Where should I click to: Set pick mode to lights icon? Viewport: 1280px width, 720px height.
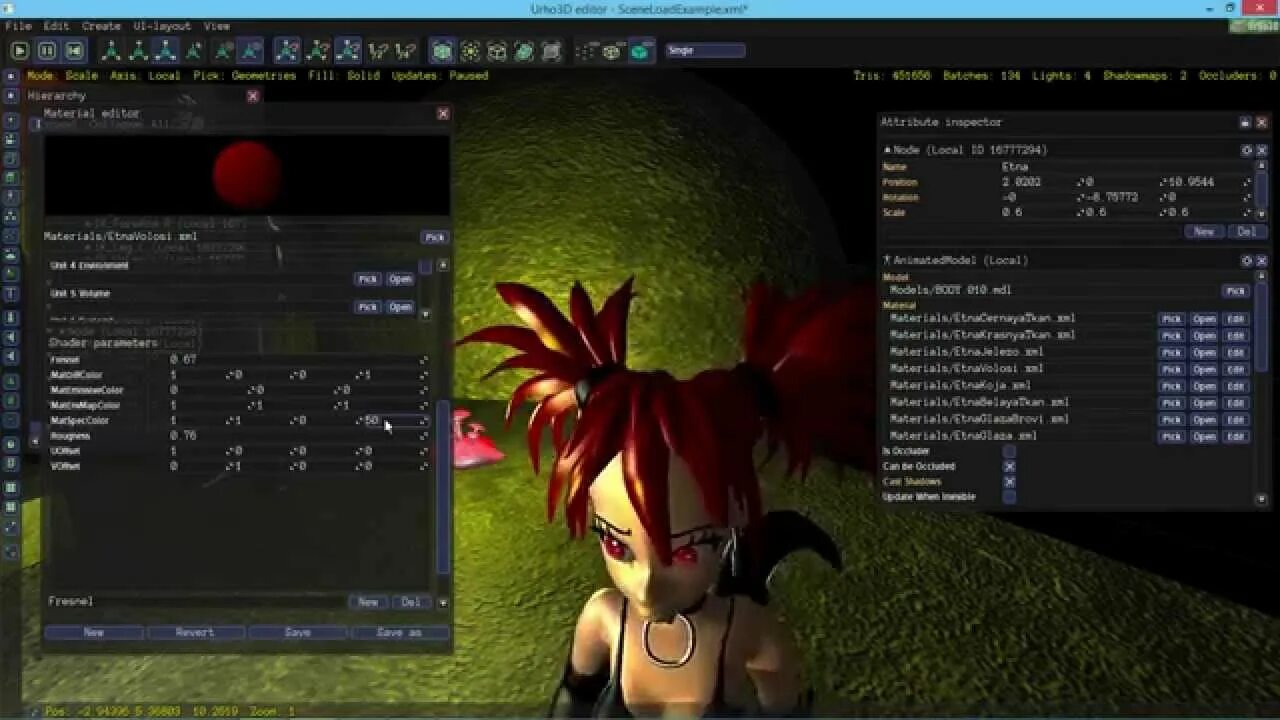pos(469,50)
